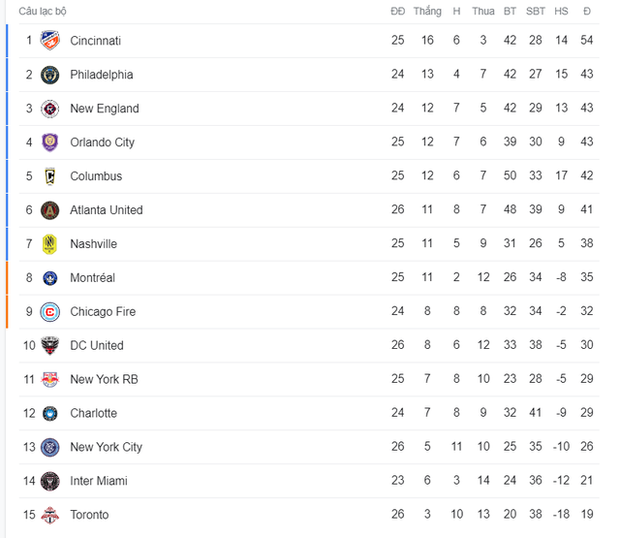Open the Montréal team link
Viewport: 620px width, 538px height.
92,278
